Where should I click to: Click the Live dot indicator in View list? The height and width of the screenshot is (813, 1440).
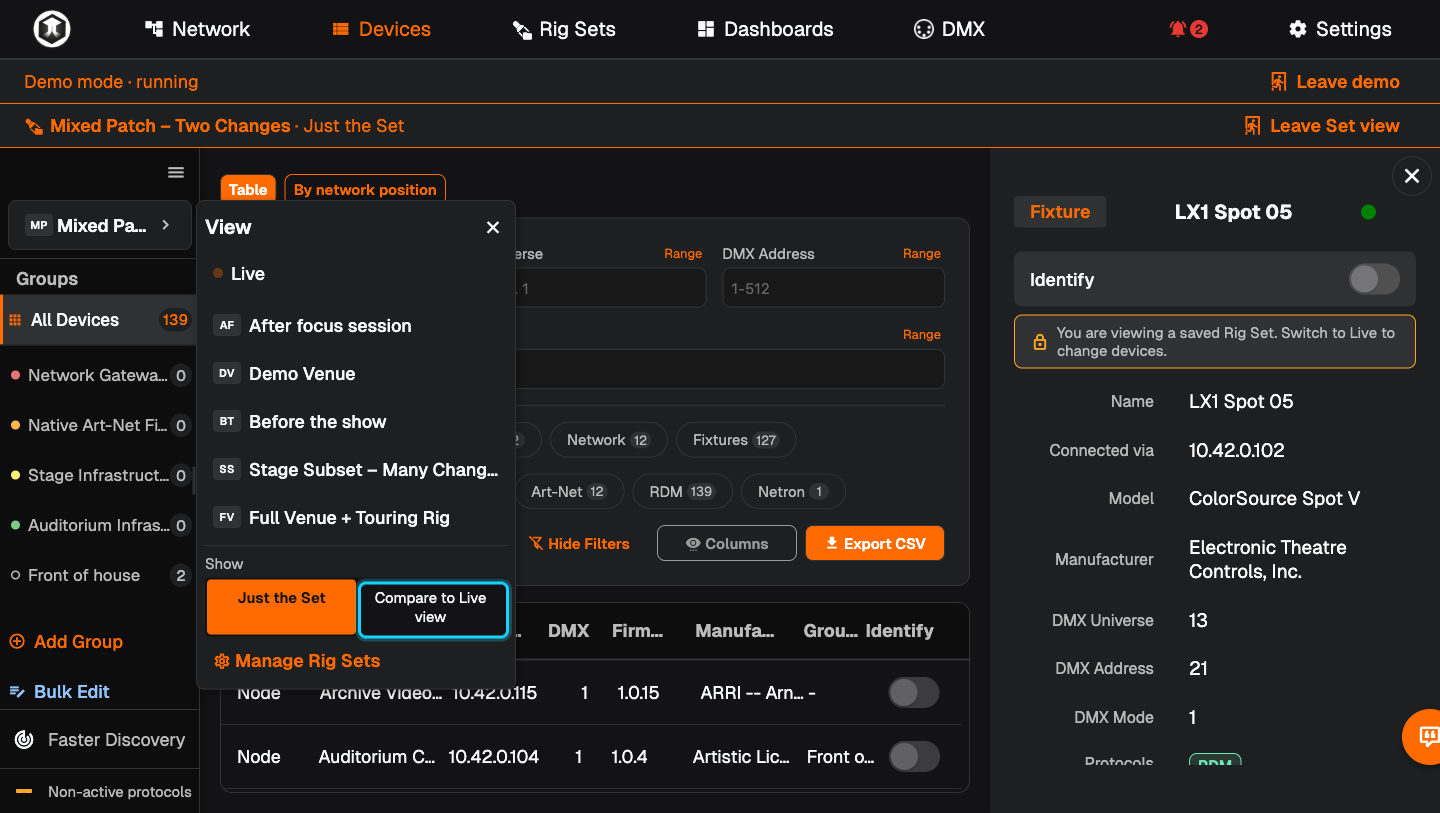pyautogui.click(x=218, y=273)
